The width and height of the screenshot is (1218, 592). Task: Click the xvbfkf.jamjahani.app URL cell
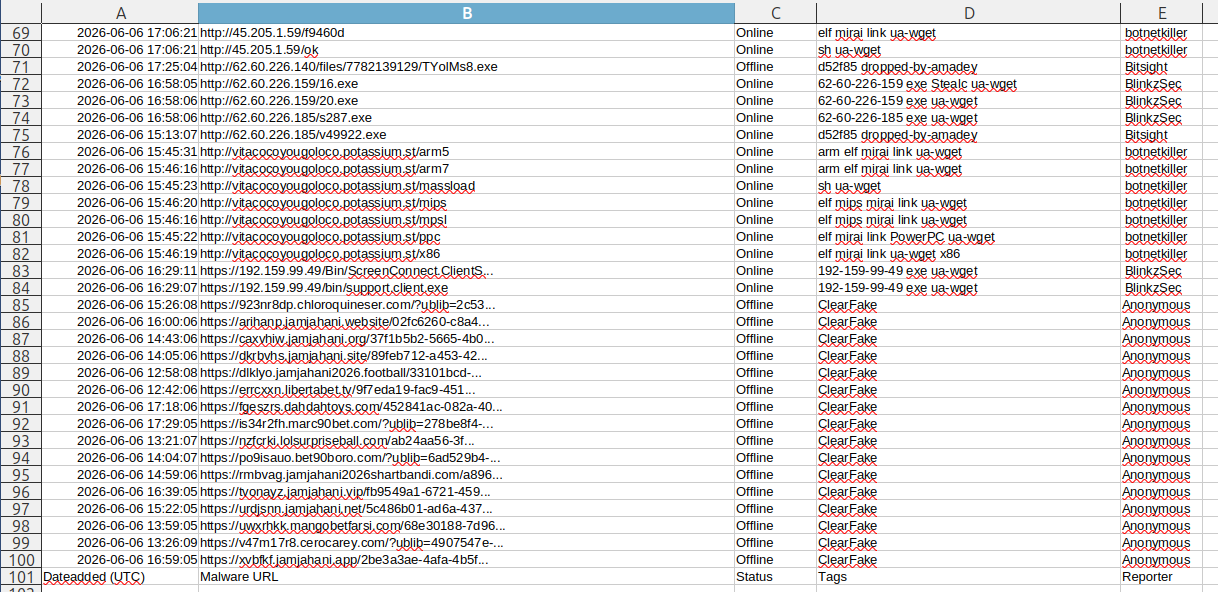click(x=466, y=560)
